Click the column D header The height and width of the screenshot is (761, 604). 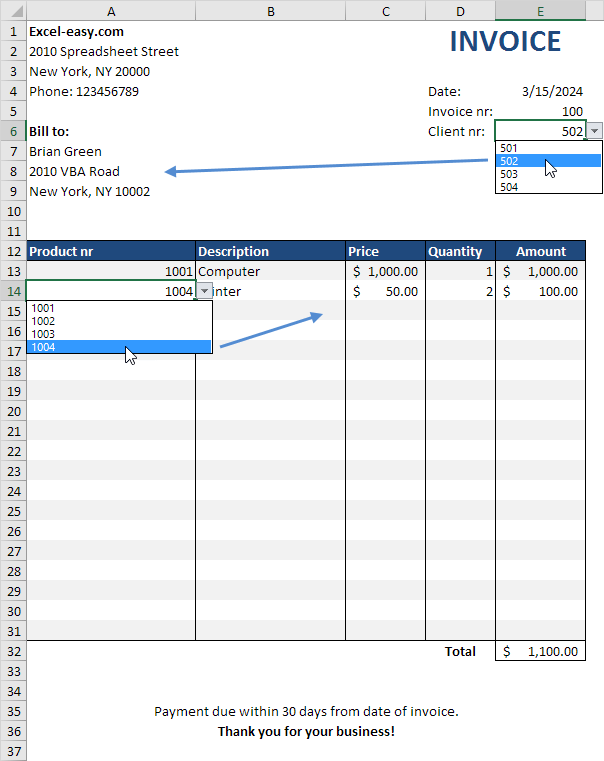[x=460, y=10]
